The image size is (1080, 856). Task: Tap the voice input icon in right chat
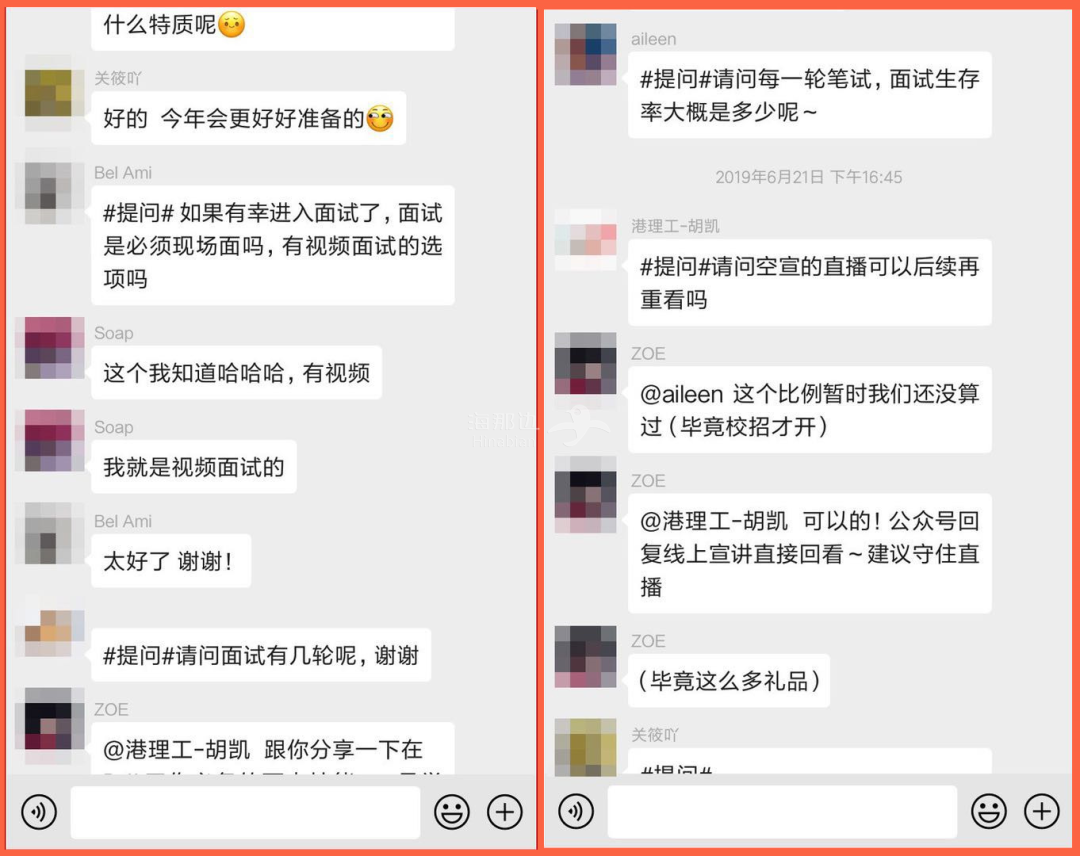tap(576, 811)
